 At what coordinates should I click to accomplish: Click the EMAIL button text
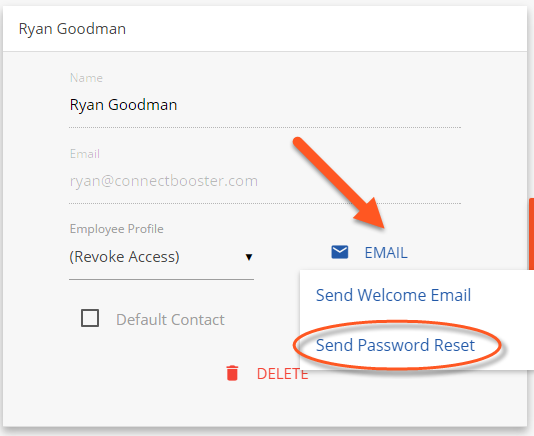(386, 253)
